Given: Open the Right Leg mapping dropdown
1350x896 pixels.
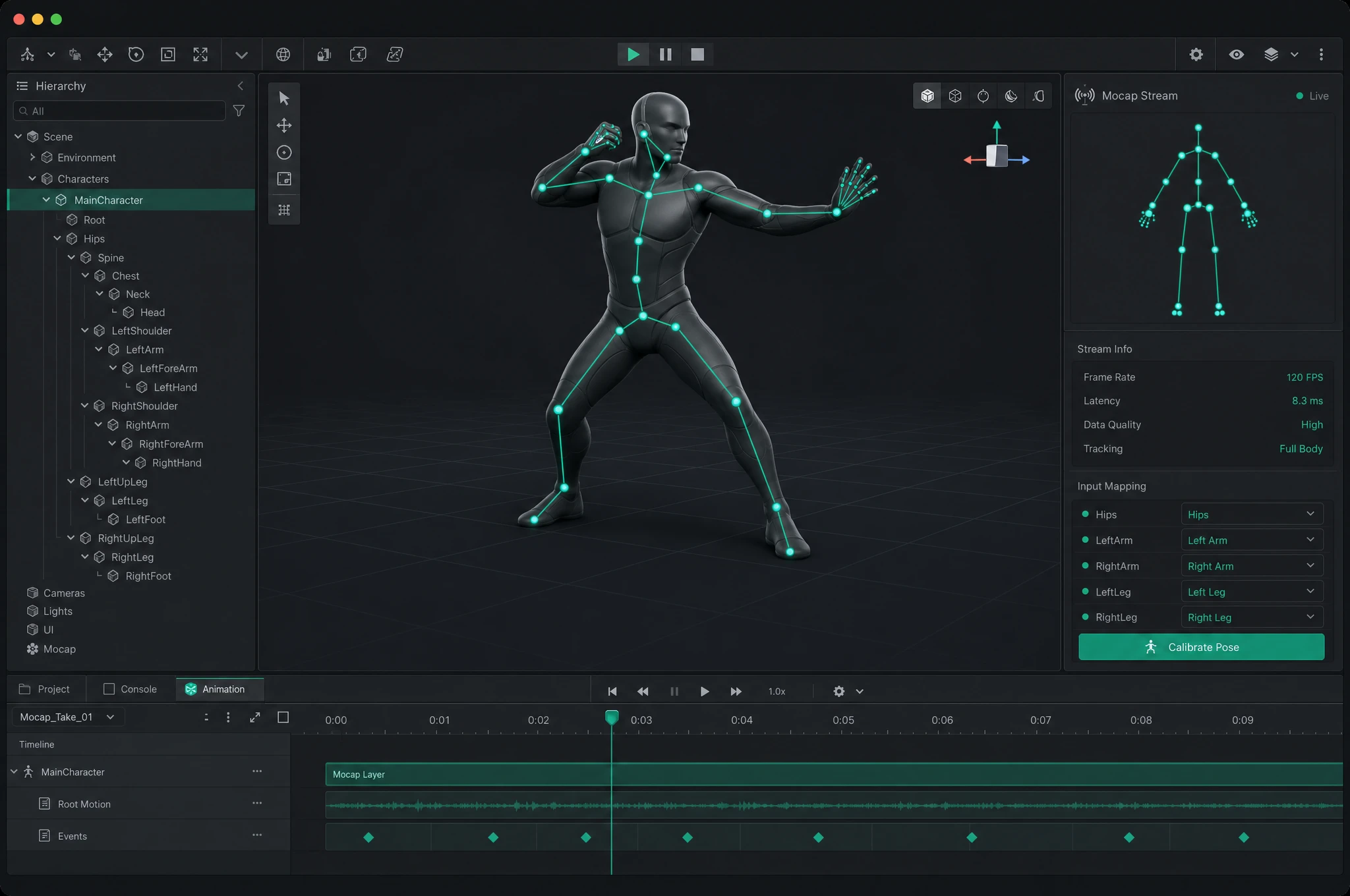Looking at the screenshot, I should coord(1252,617).
